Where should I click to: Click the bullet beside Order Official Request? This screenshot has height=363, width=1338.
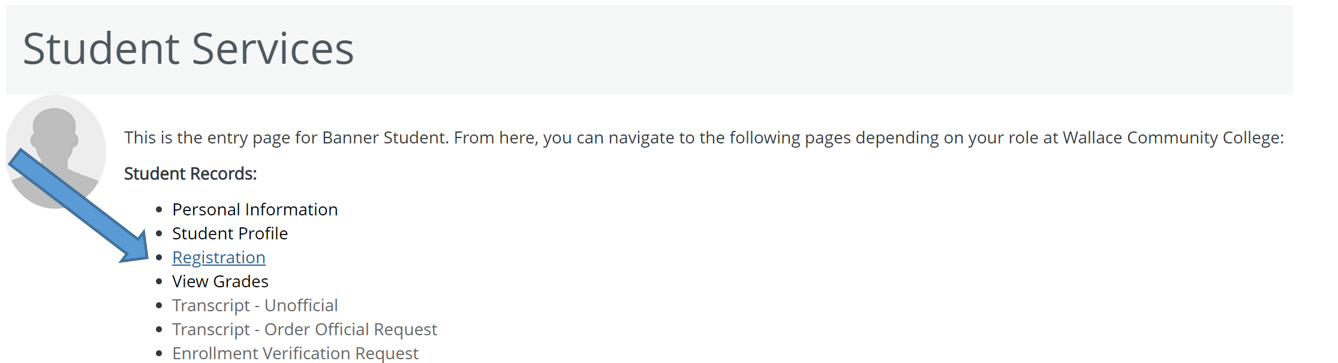(x=160, y=330)
